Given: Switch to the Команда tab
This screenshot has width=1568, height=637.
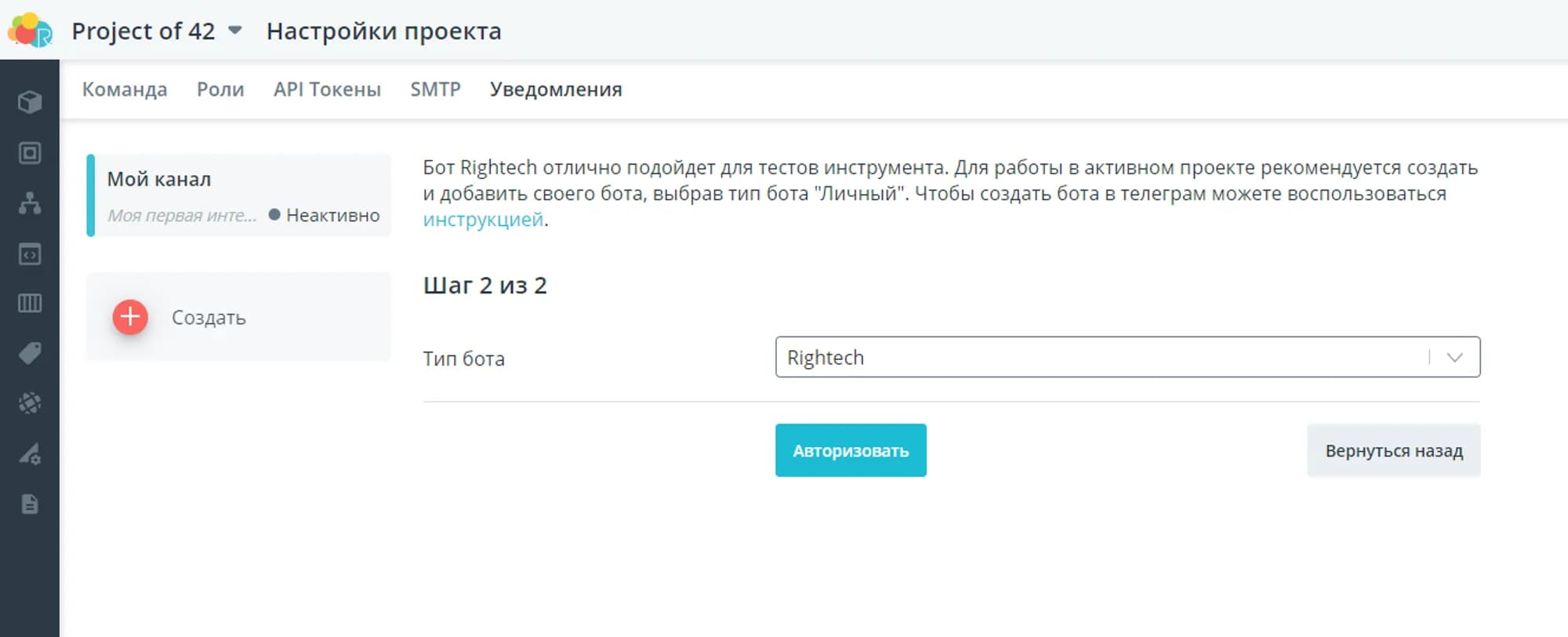Looking at the screenshot, I should (125, 89).
